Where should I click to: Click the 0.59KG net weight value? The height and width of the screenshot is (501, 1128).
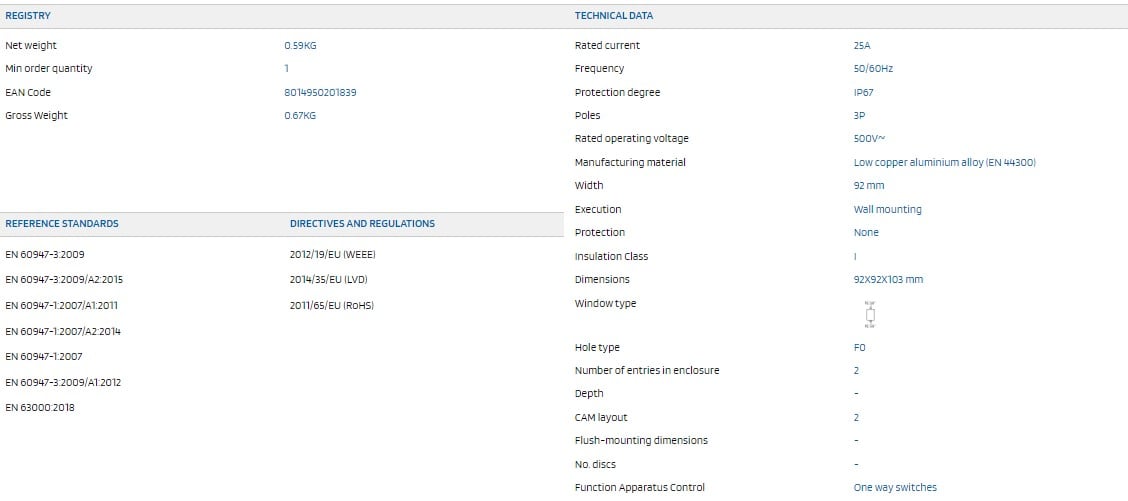pos(300,46)
